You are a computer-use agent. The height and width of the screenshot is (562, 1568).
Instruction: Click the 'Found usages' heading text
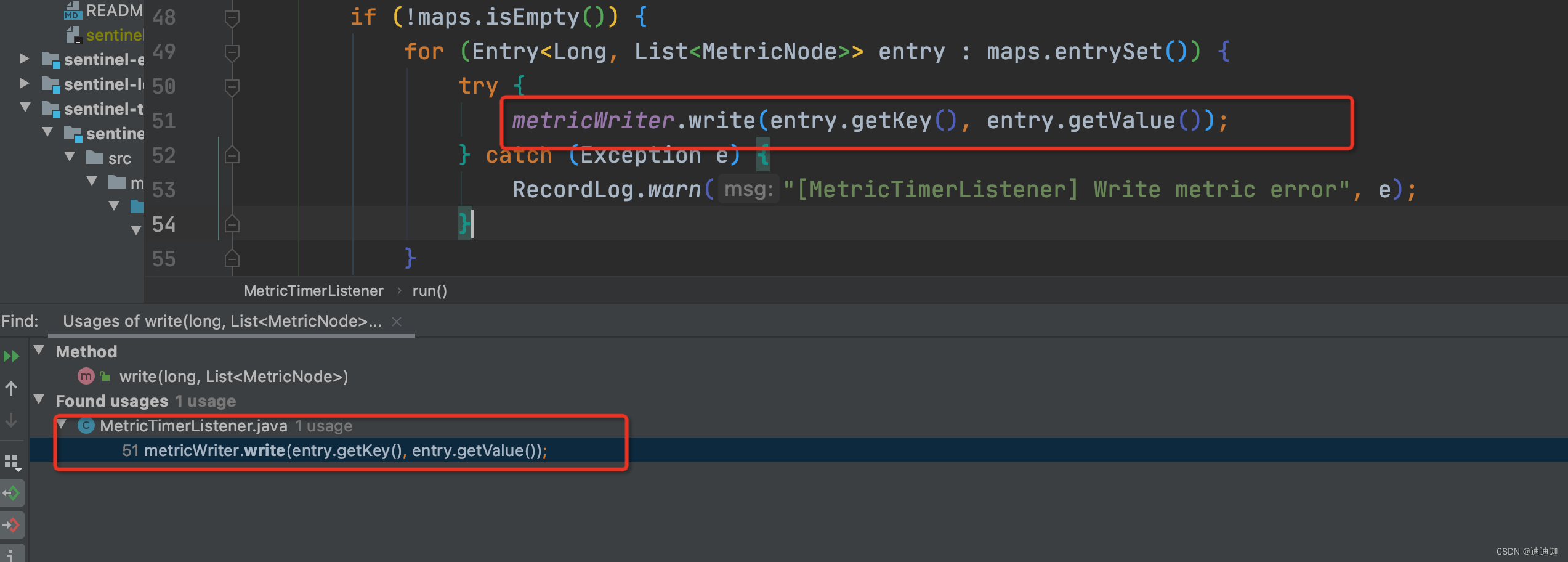[x=111, y=401]
